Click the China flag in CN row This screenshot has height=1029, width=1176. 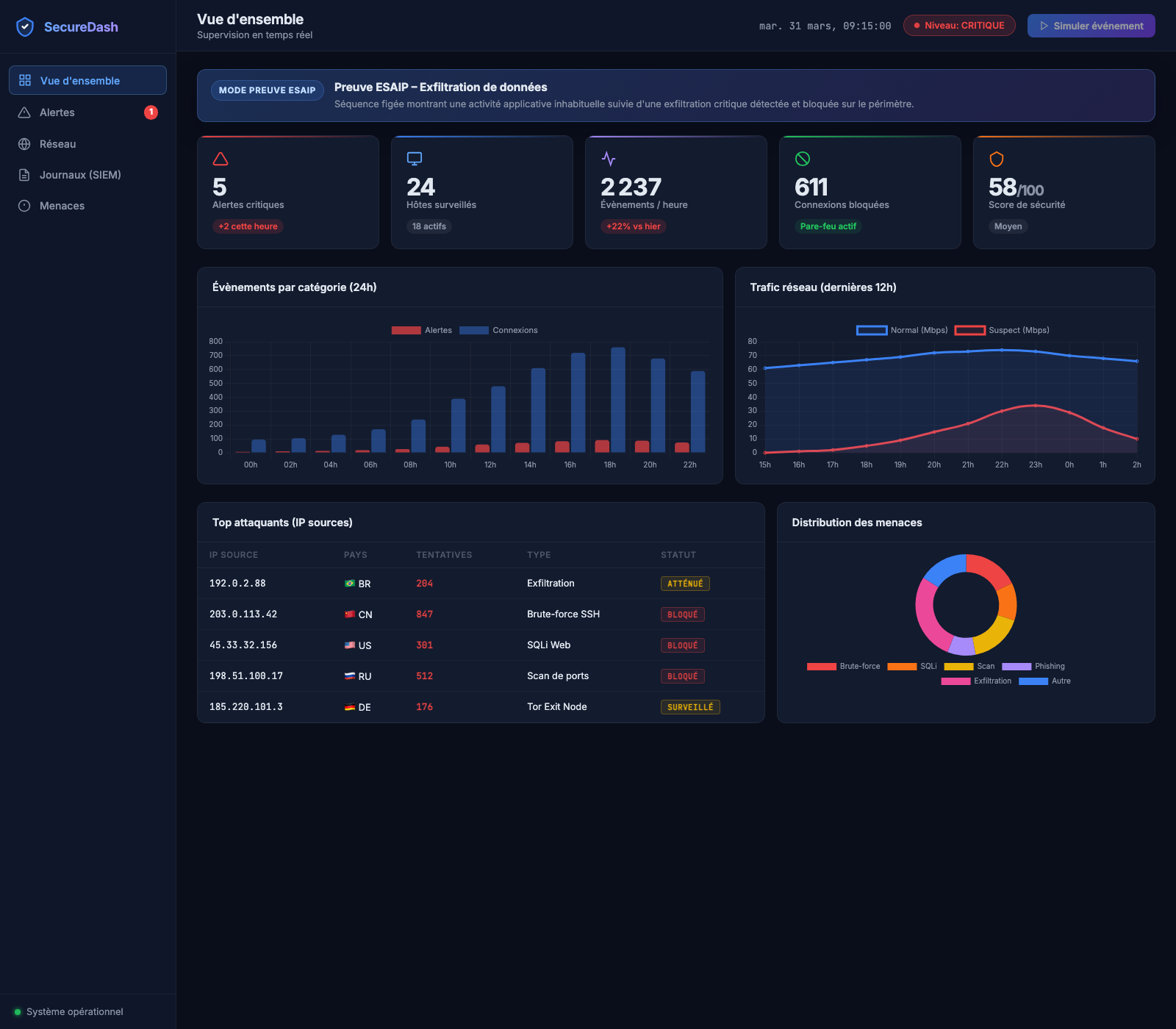click(x=350, y=614)
